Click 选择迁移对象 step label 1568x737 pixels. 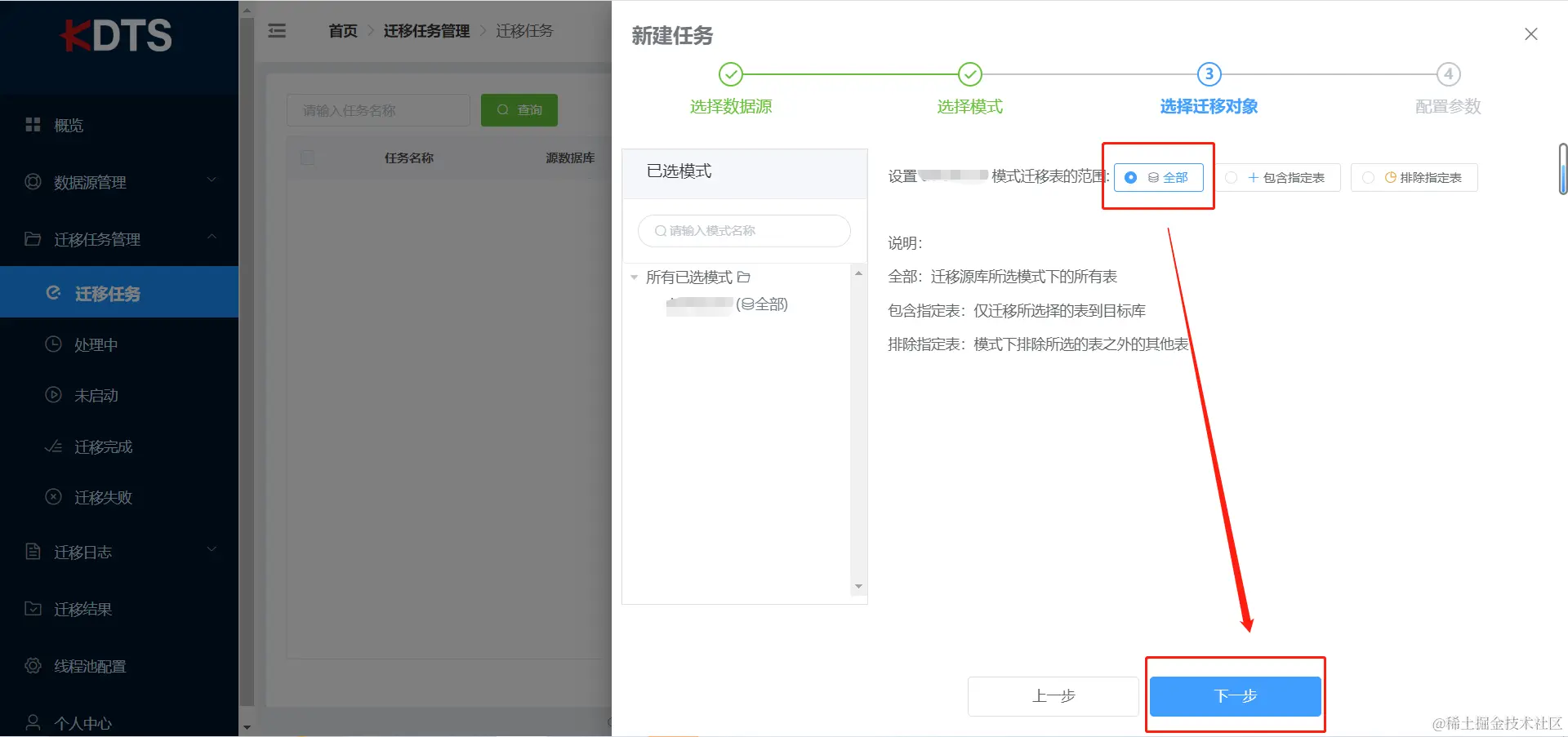1209,107
